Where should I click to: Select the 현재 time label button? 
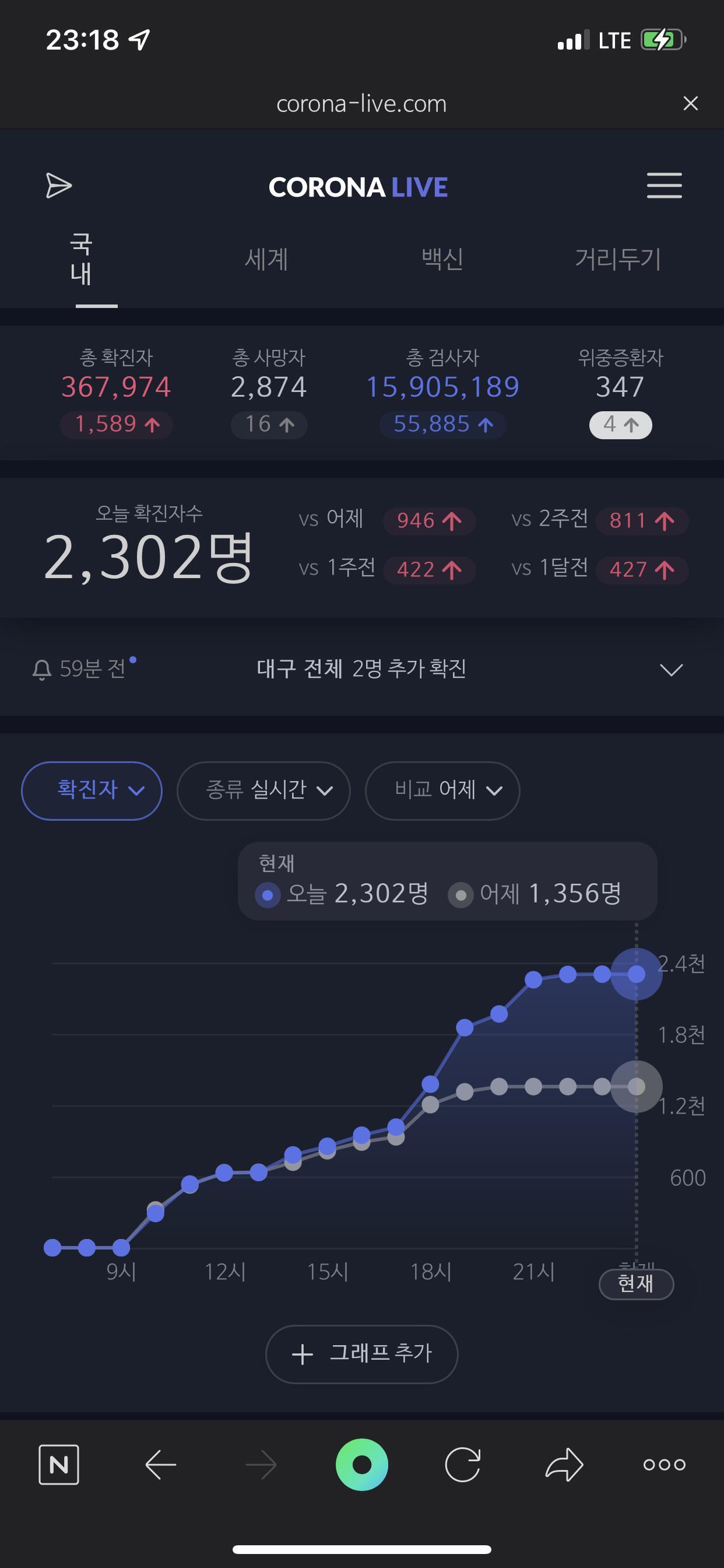(637, 1284)
